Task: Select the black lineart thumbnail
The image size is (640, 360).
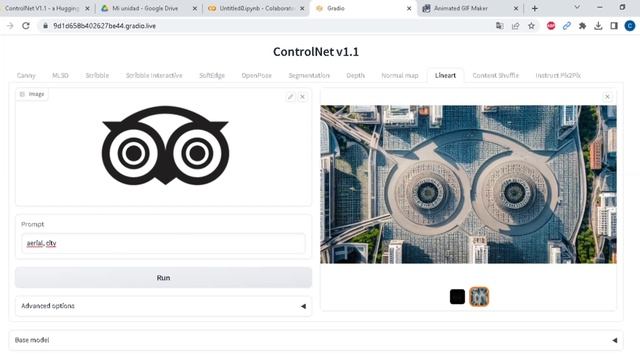Action: click(x=457, y=297)
